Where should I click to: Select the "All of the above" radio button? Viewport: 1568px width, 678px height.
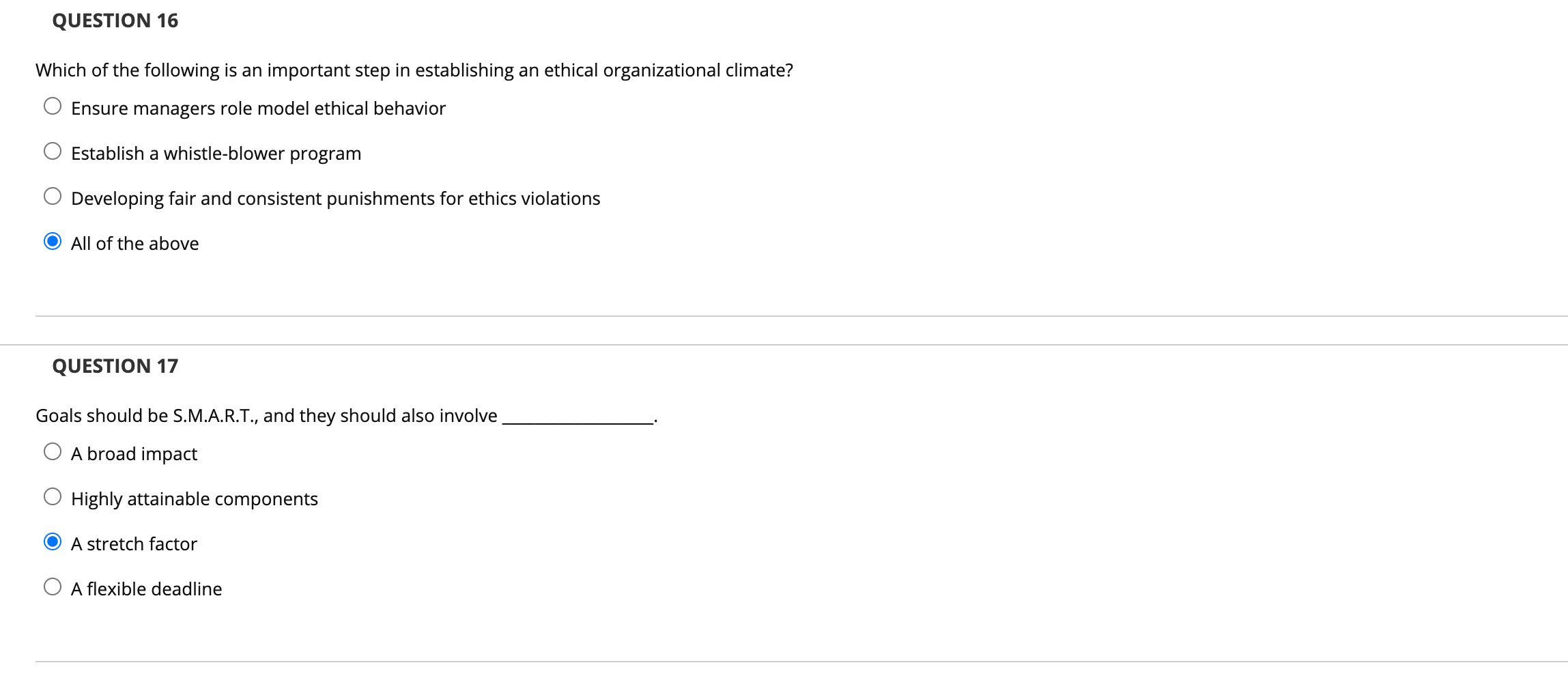[x=52, y=241]
